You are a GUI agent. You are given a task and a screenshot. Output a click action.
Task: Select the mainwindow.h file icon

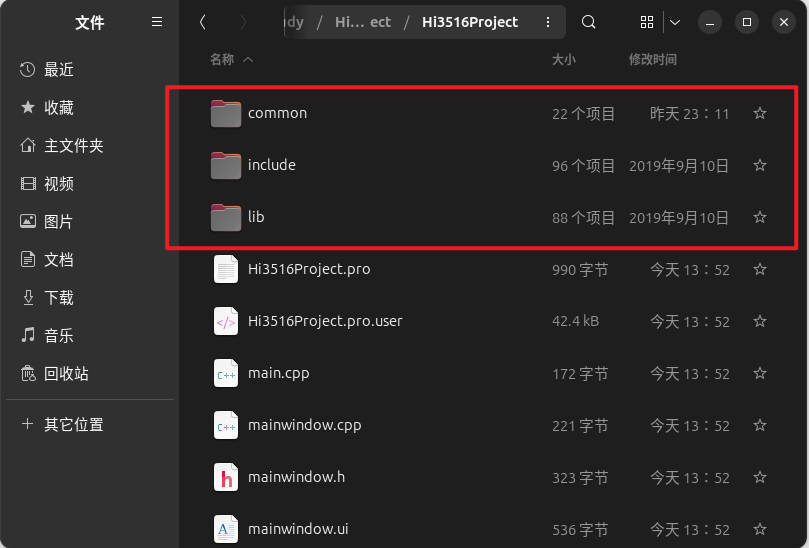[x=226, y=477]
